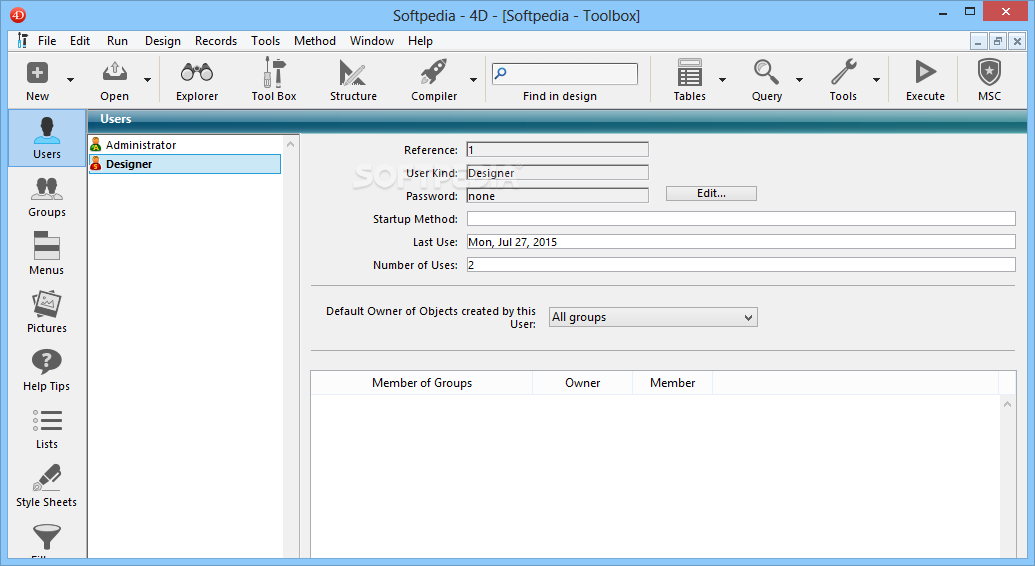Click the Number of Uses field

point(741,265)
